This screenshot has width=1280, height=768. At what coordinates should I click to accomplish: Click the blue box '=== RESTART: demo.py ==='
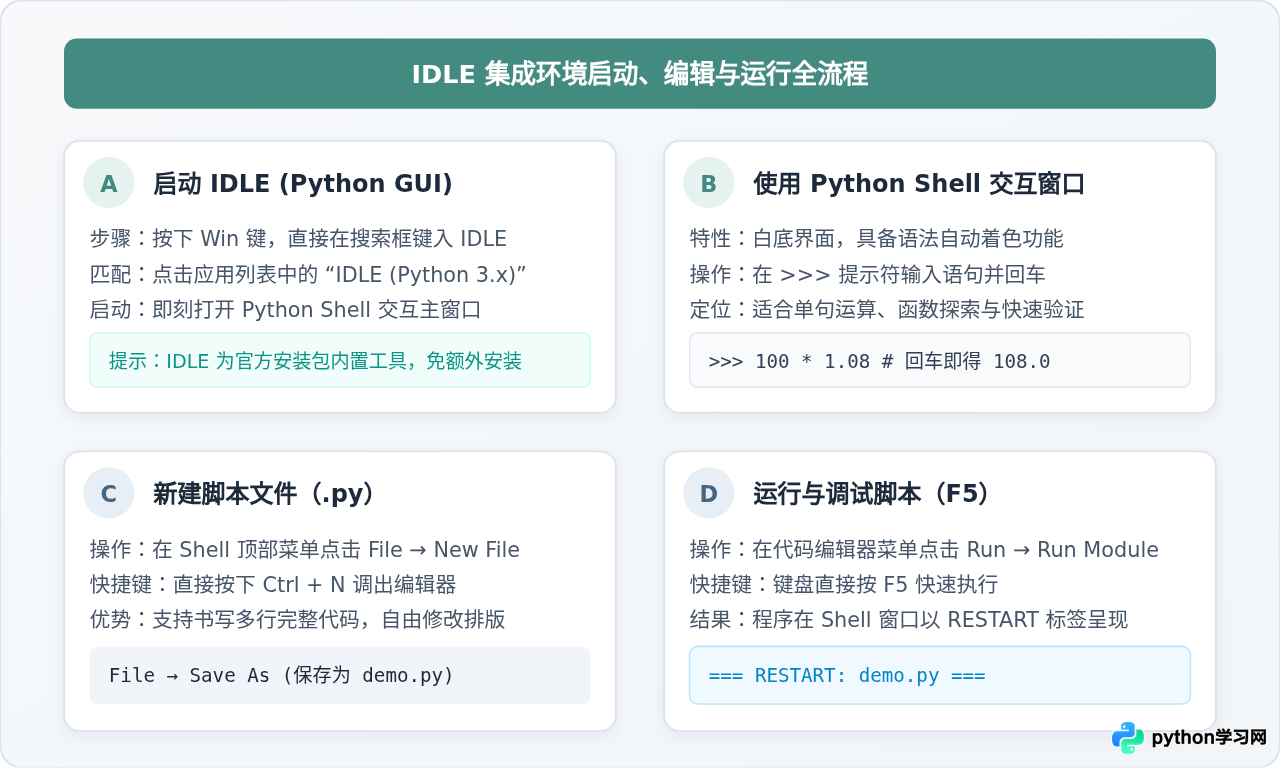point(940,675)
